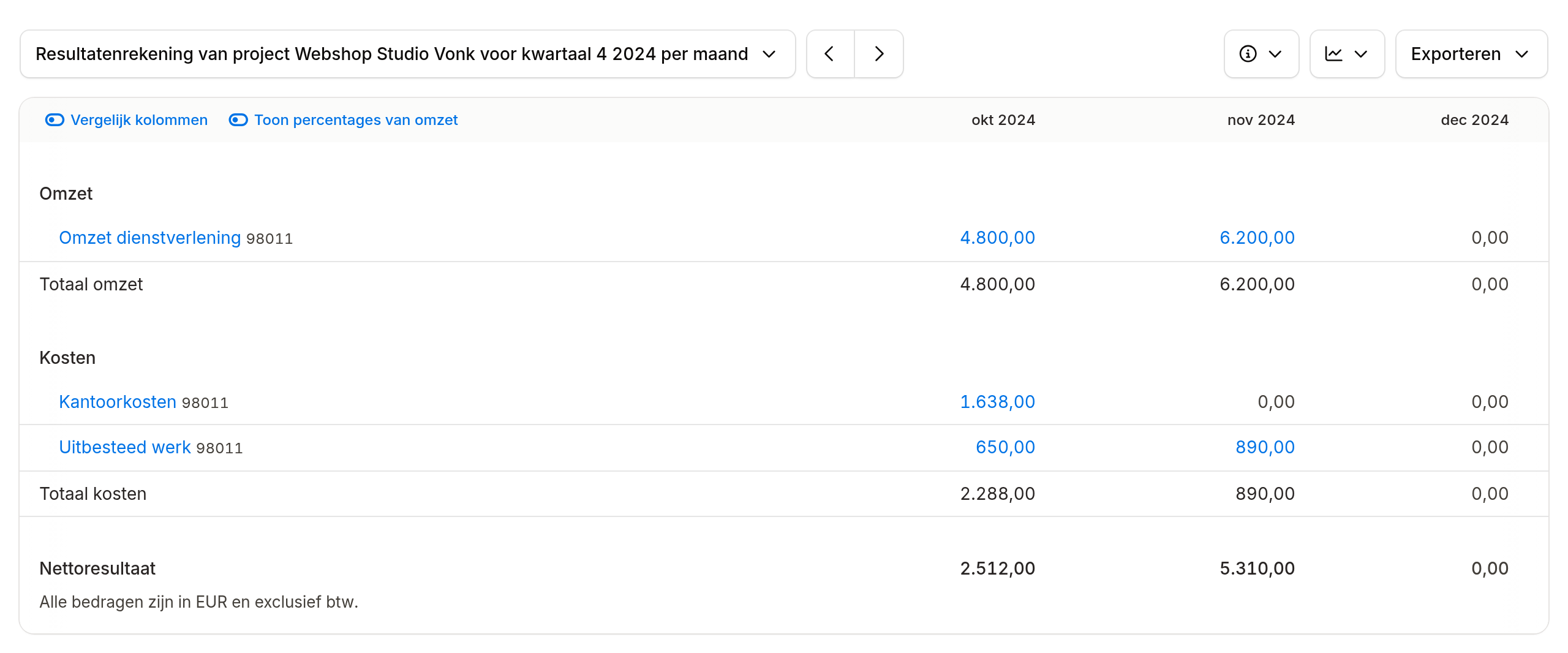Go to the next period arrow
Viewport: 1568px width, 653px height.
point(879,54)
